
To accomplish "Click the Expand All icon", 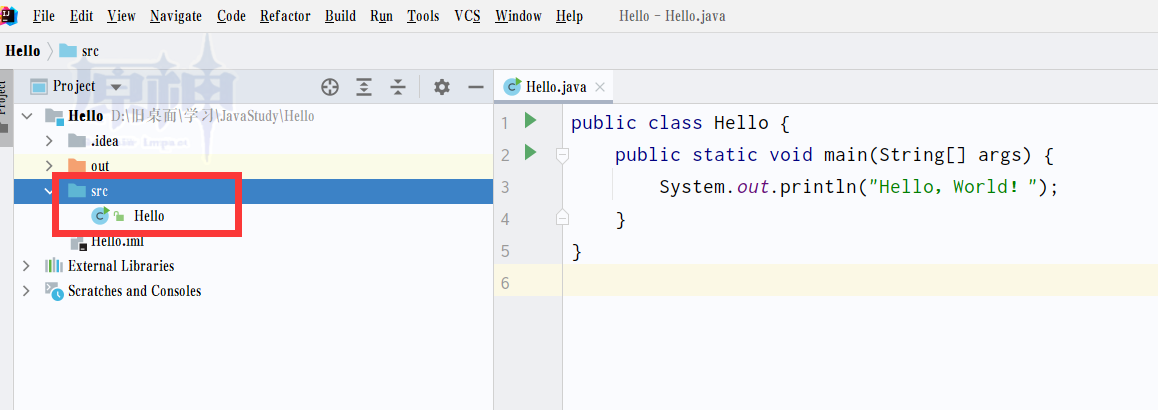I will coord(363,87).
